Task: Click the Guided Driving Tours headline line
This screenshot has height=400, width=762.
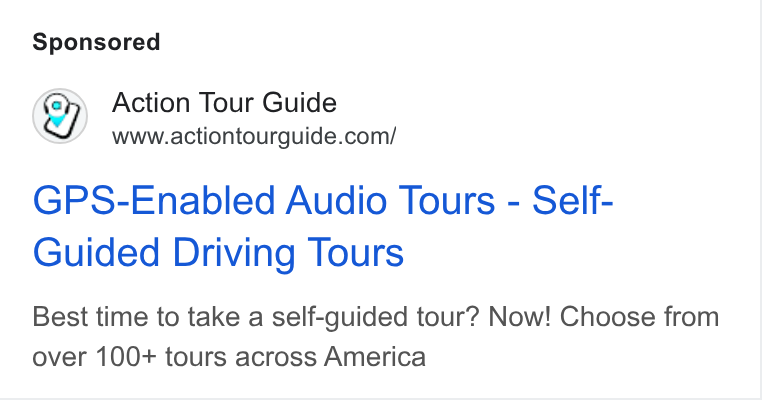Action: 218,252
